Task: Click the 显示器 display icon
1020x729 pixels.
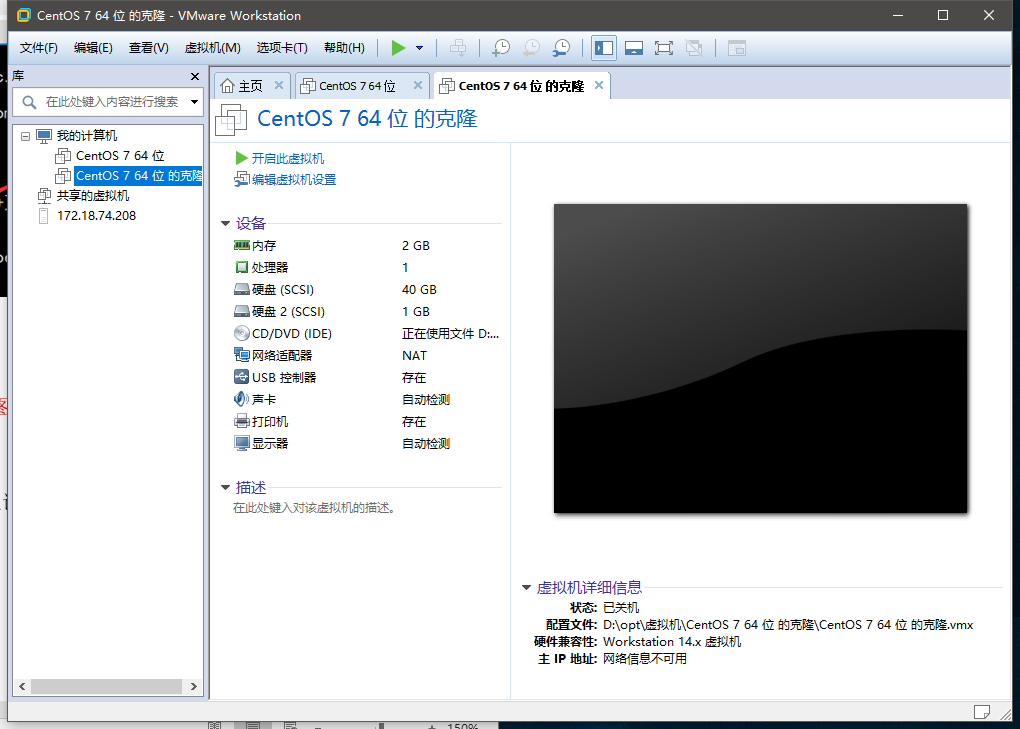Action: pos(241,444)
